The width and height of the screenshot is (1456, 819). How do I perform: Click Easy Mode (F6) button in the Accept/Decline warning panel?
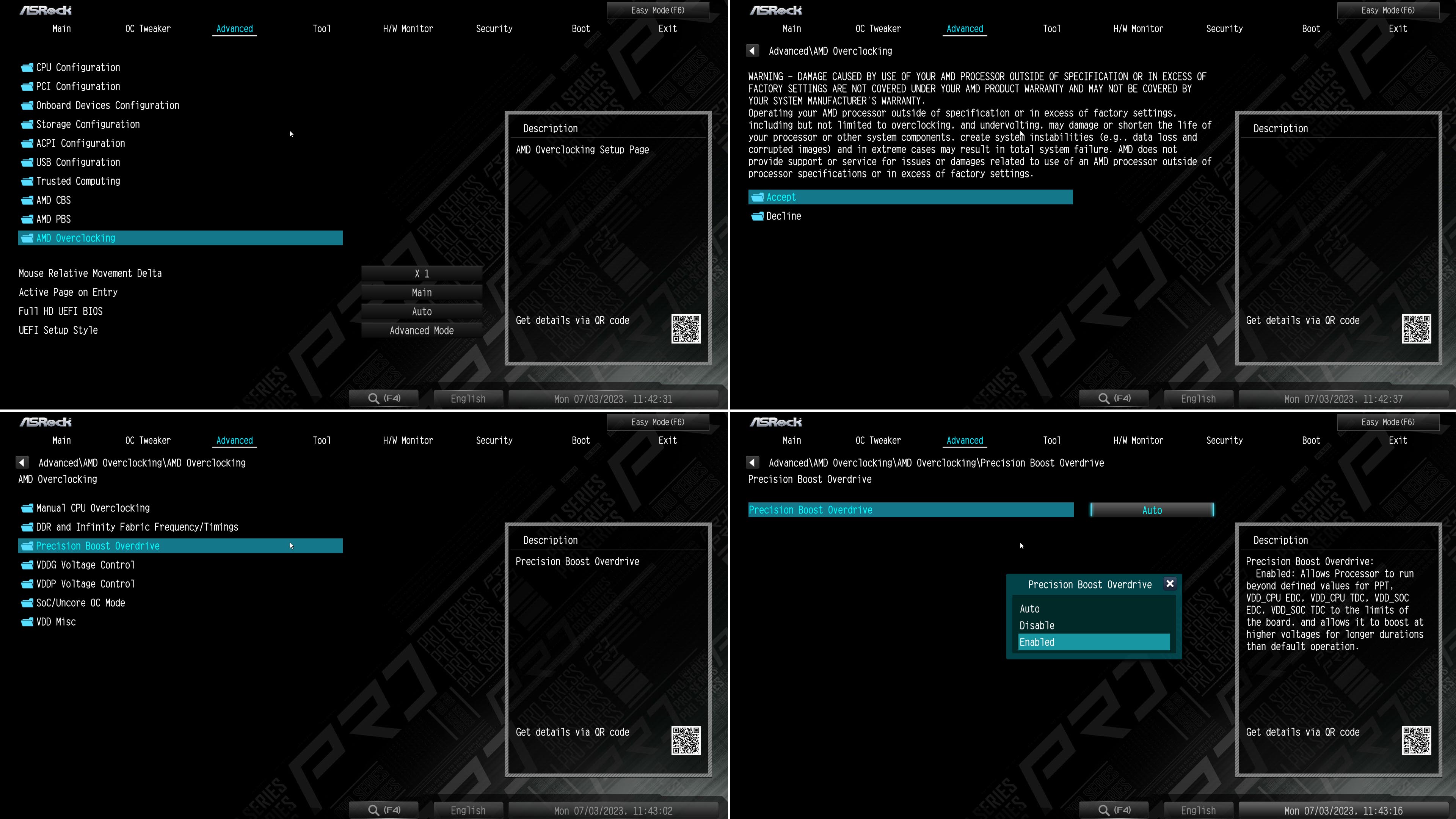(x=1388, y=10)
